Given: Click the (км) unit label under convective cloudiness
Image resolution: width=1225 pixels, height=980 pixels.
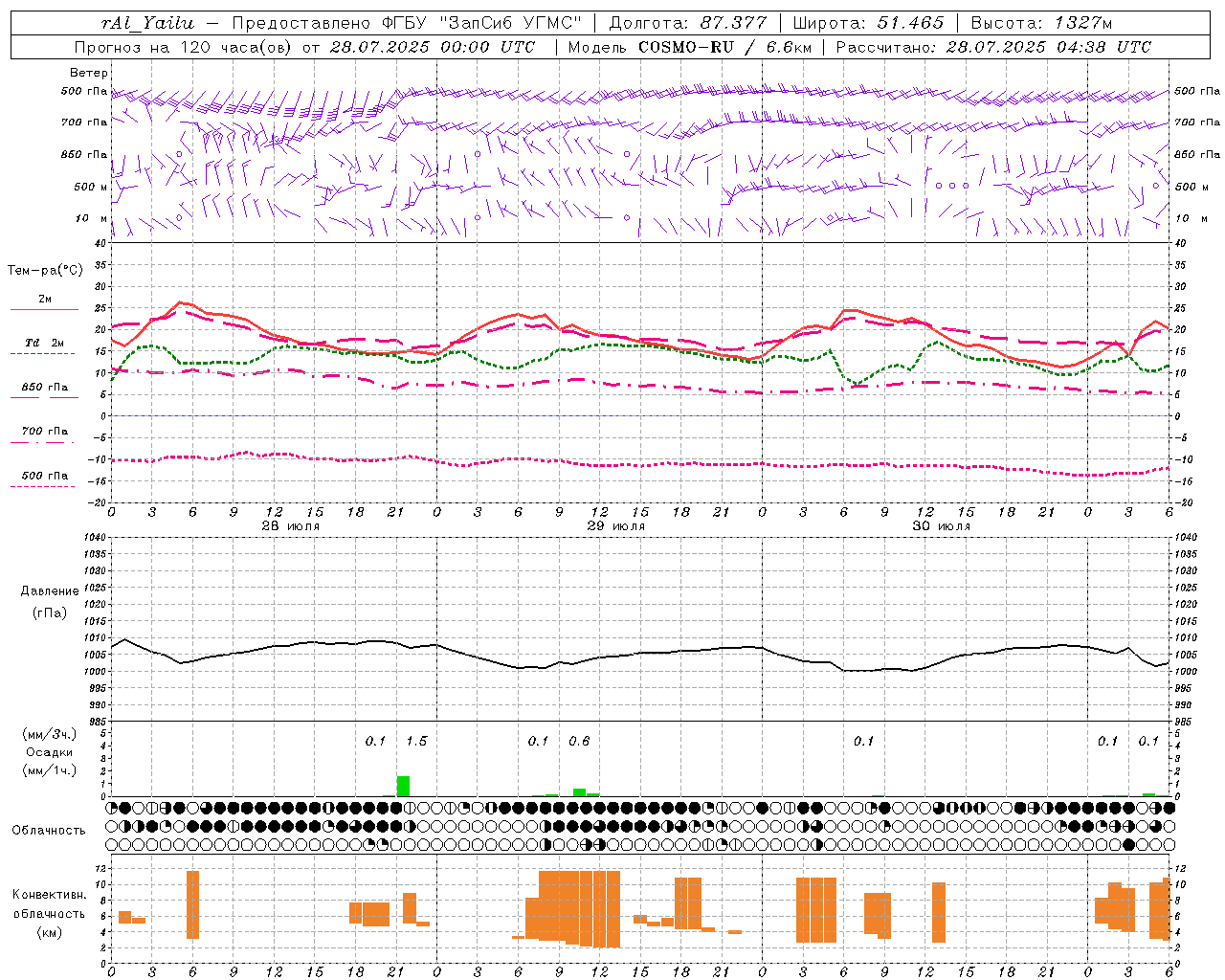Looking at the screenshot, I should 50,932.
